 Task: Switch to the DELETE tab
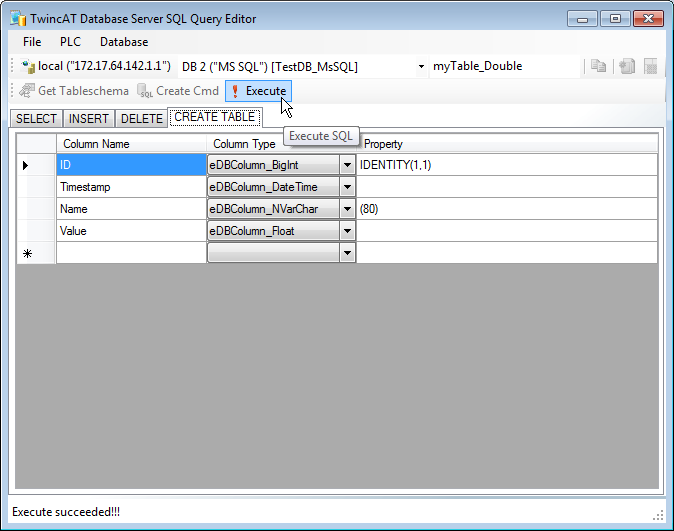(141, 118)
